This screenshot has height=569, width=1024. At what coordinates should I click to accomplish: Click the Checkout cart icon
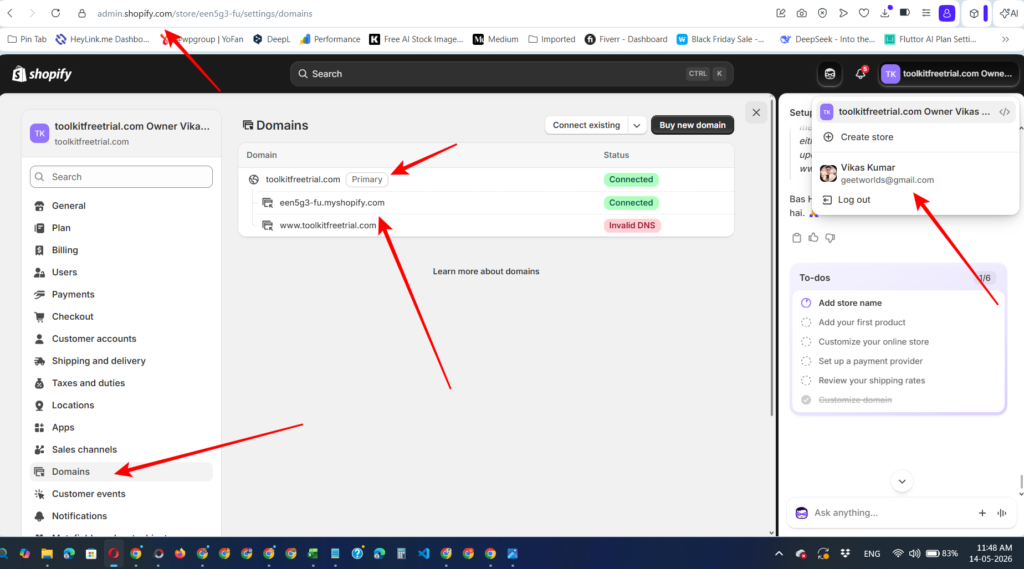point(39,317)
